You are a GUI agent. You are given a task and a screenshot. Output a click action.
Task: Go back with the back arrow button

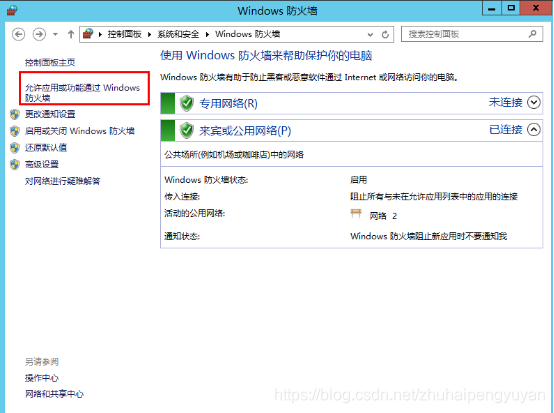[18, 34]
